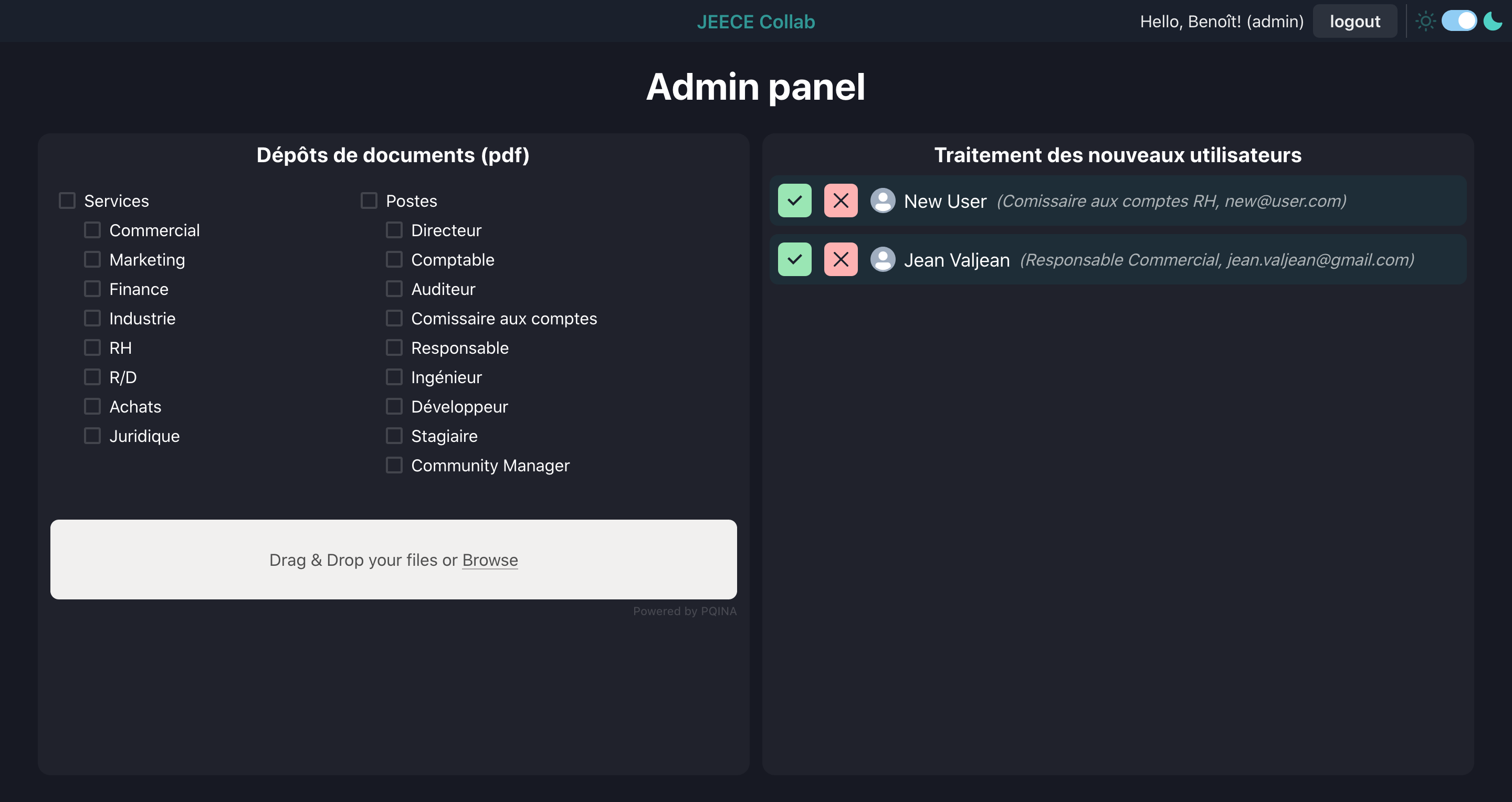Tick the Développeur checkbox

click(x=394, y=406)
